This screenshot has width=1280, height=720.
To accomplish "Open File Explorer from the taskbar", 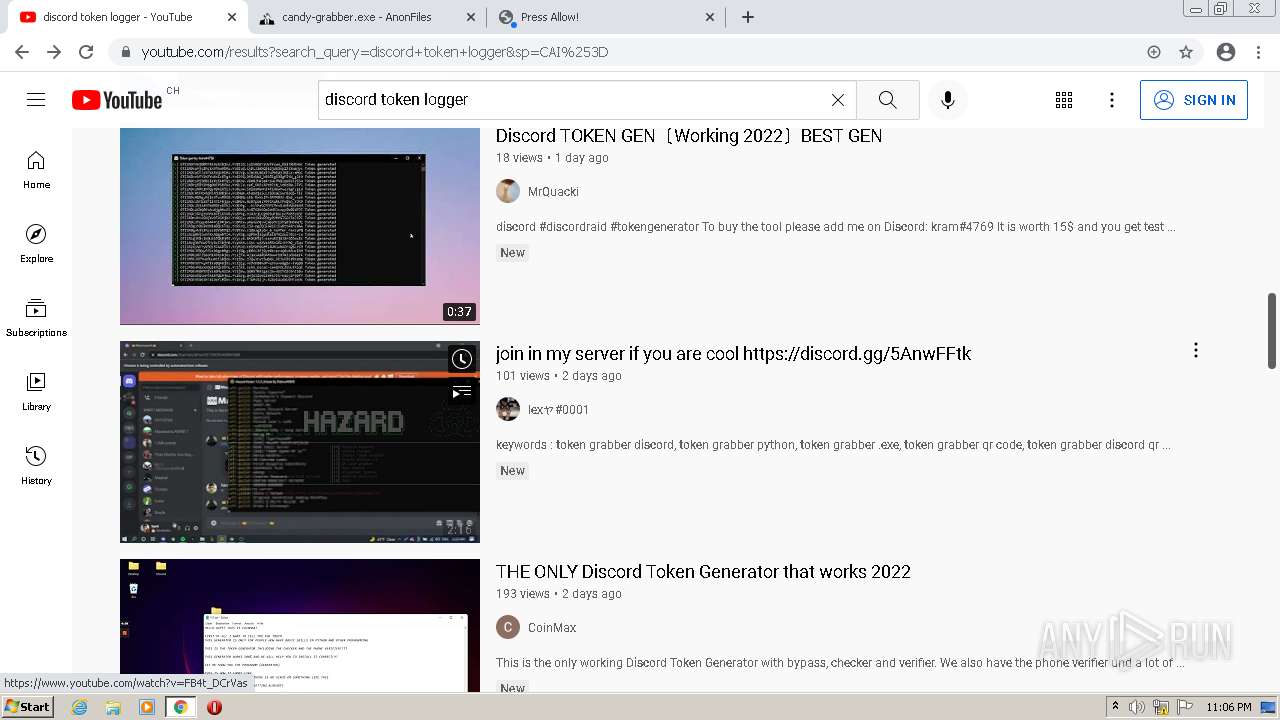I will coord(113,707).
